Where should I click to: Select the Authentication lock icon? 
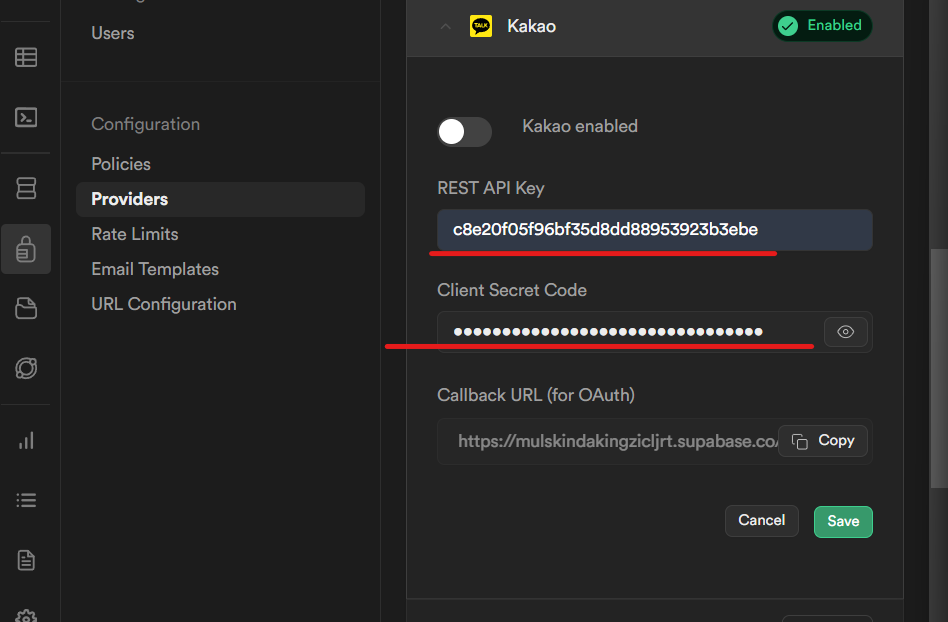click(26, 249)
